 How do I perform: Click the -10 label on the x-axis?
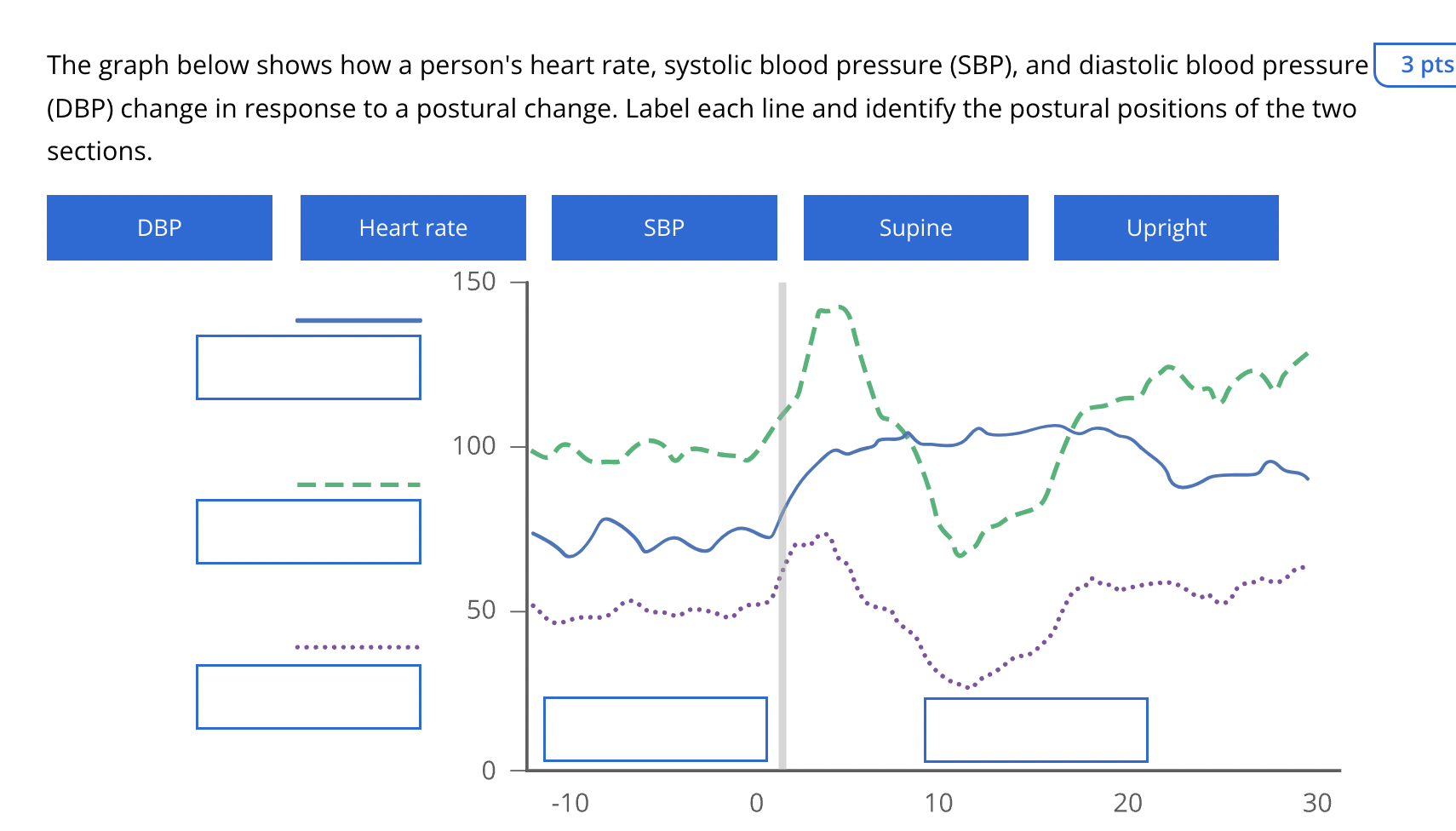tap(569, 803)
